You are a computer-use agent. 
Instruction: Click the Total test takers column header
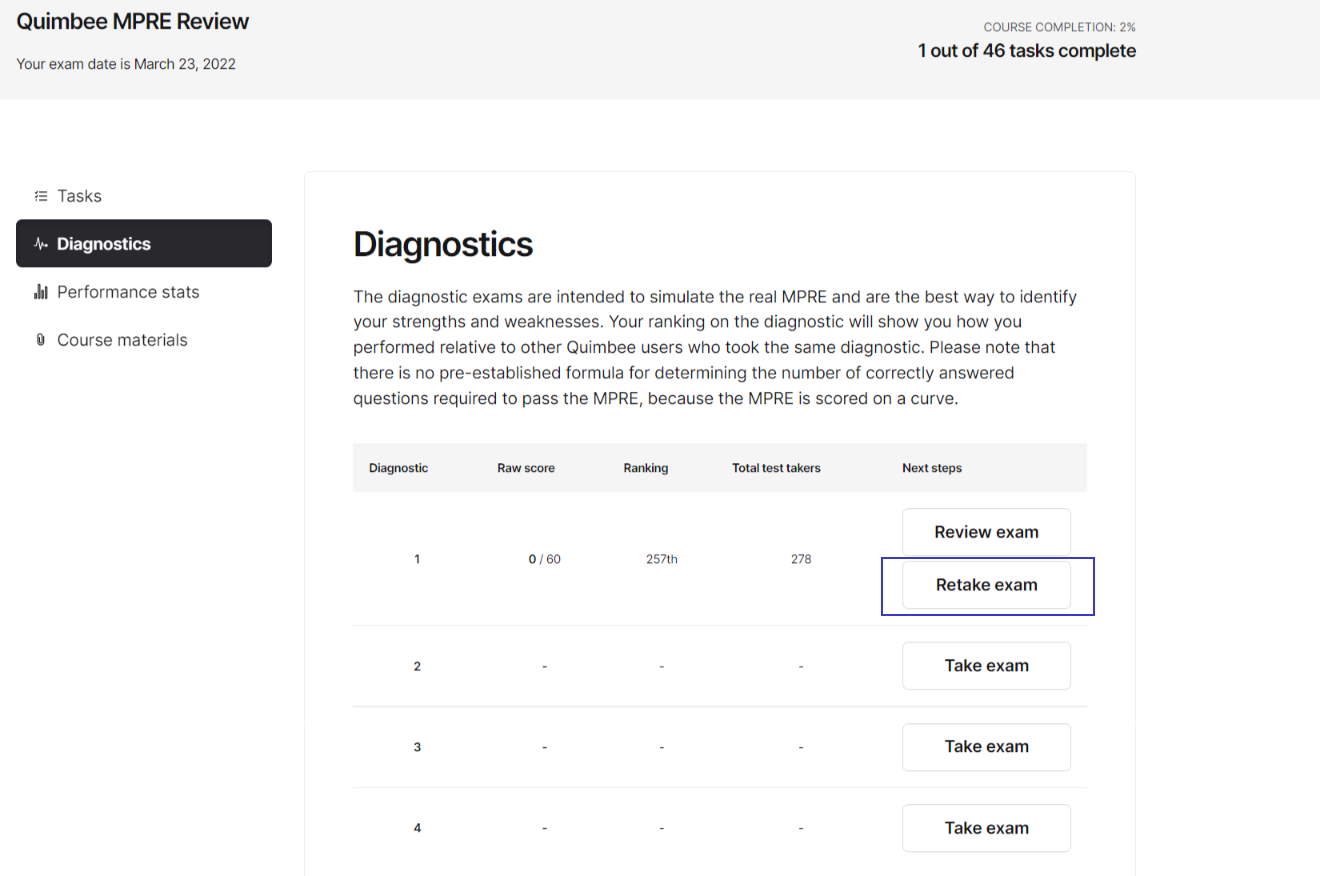[x=776, y=468]
